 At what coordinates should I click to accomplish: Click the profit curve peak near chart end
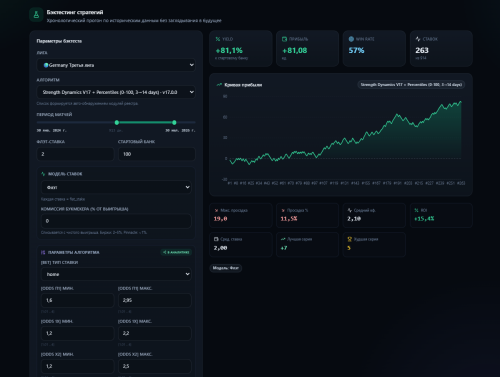click(461, 101)
